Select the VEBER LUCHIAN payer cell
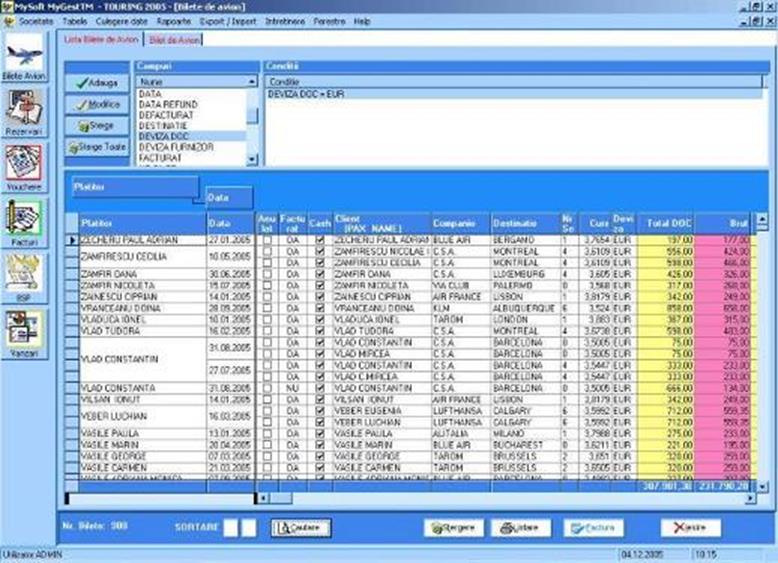Image resolution: width=778 pixels, height=563 pixels. point(143,417)
